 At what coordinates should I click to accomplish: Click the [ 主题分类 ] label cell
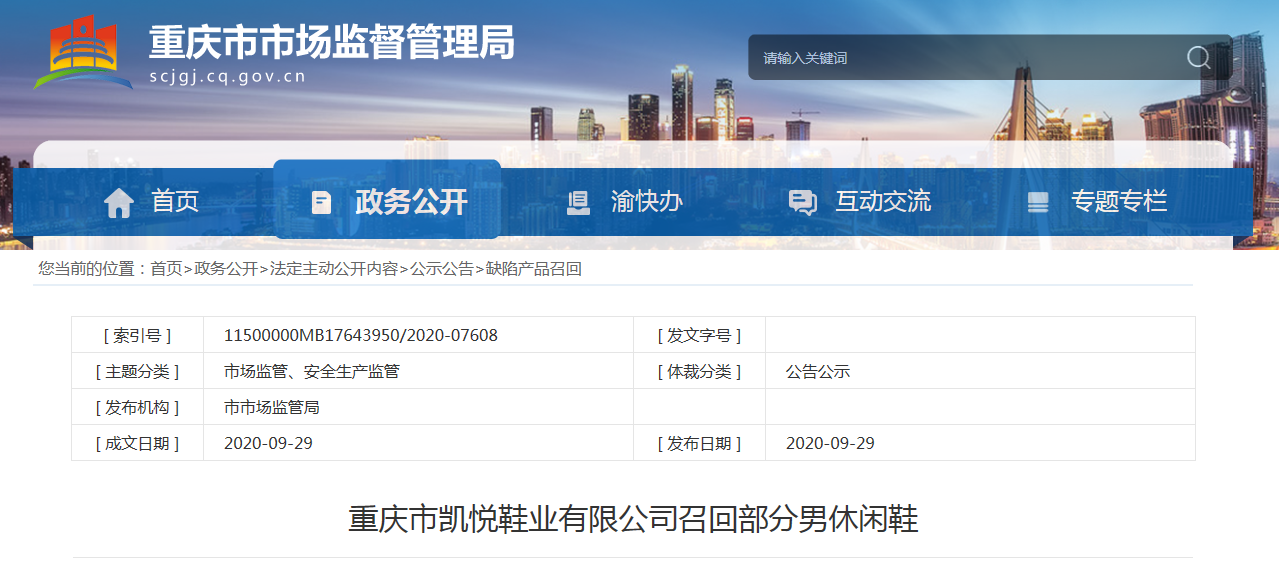tap(138, 371)
